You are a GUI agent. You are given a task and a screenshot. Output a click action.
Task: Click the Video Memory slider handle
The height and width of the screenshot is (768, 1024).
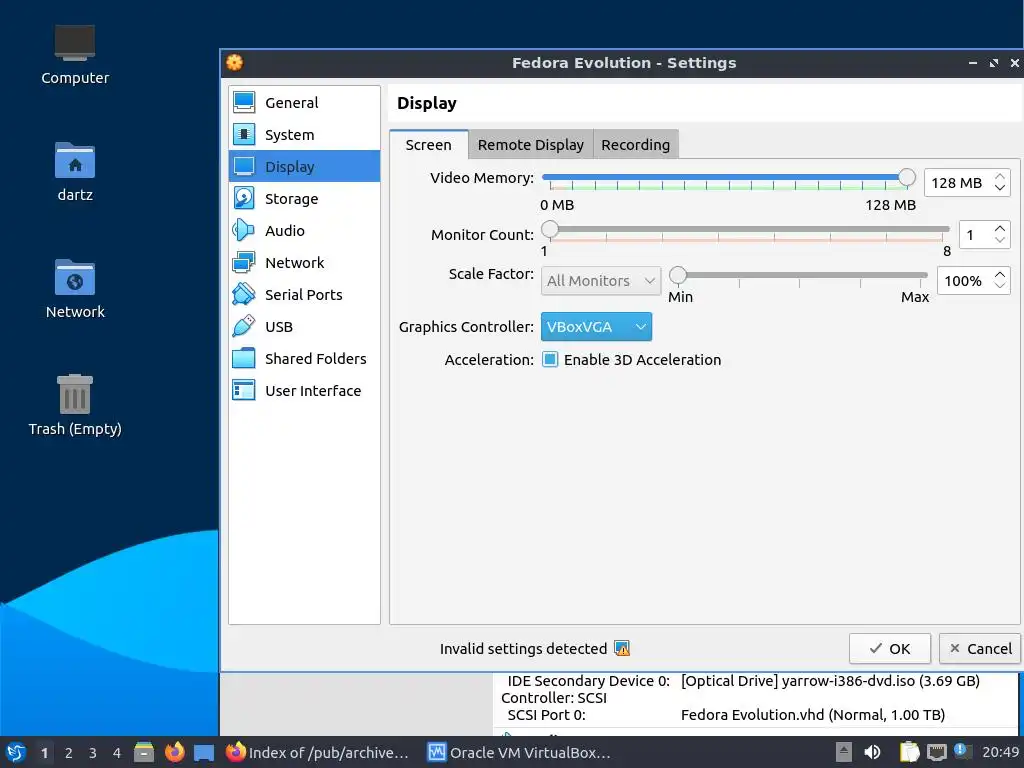click(x=906, y=177)
